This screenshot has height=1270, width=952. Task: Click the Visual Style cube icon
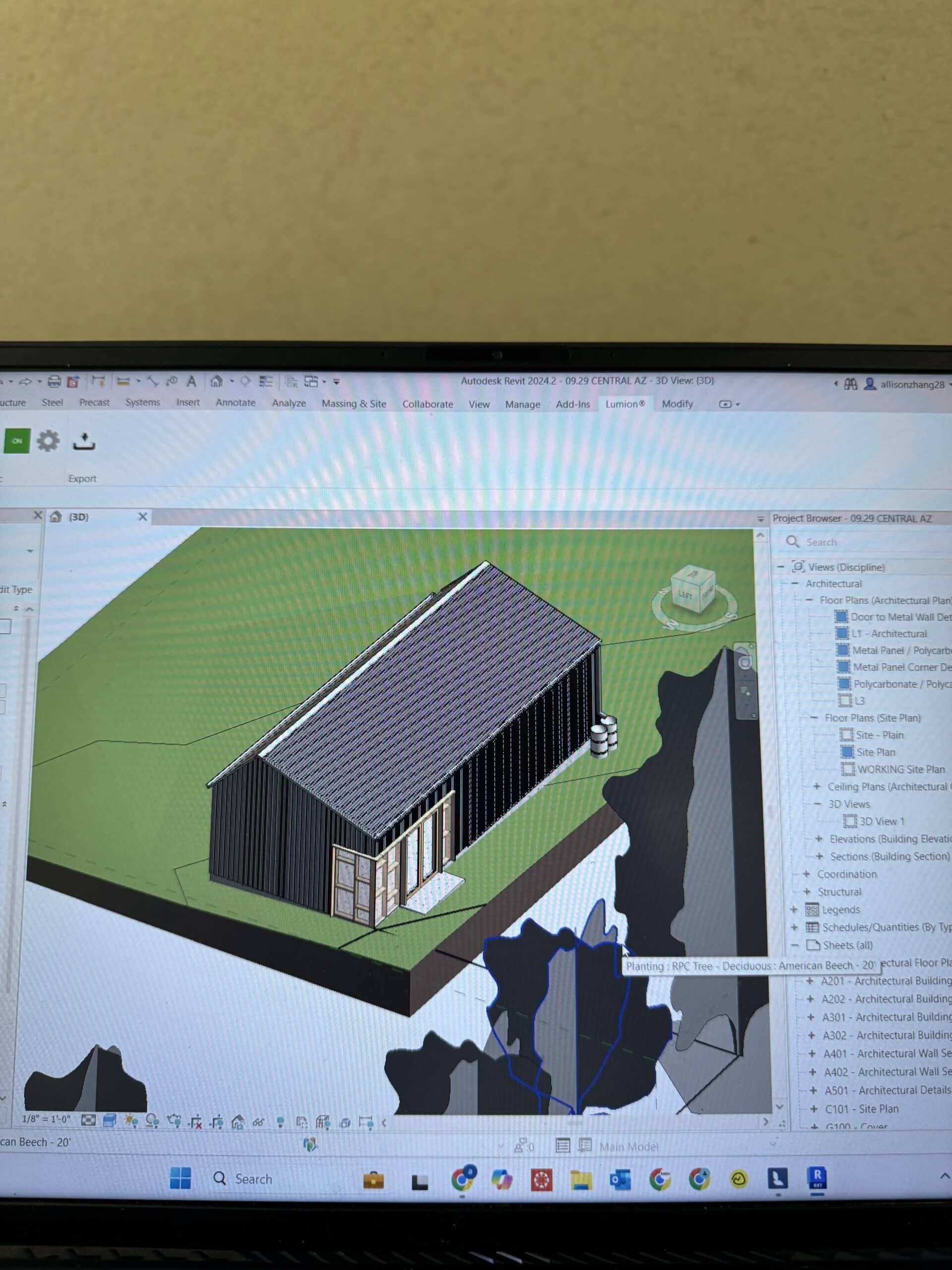[x=110, y=1120]
